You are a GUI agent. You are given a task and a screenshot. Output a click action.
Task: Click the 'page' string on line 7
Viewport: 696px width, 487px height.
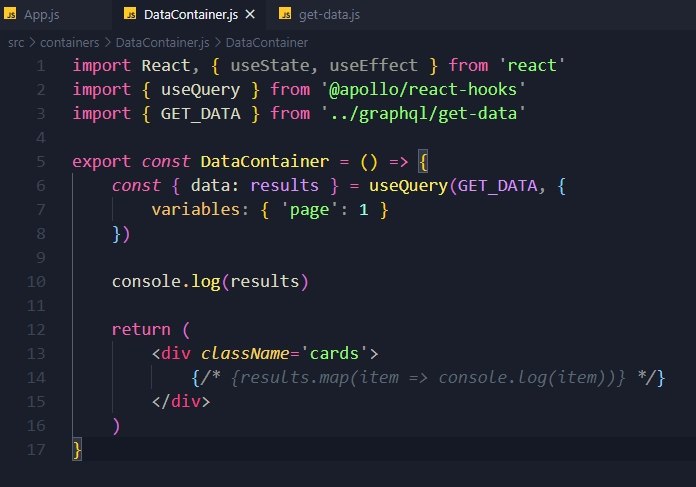[309, 210]
